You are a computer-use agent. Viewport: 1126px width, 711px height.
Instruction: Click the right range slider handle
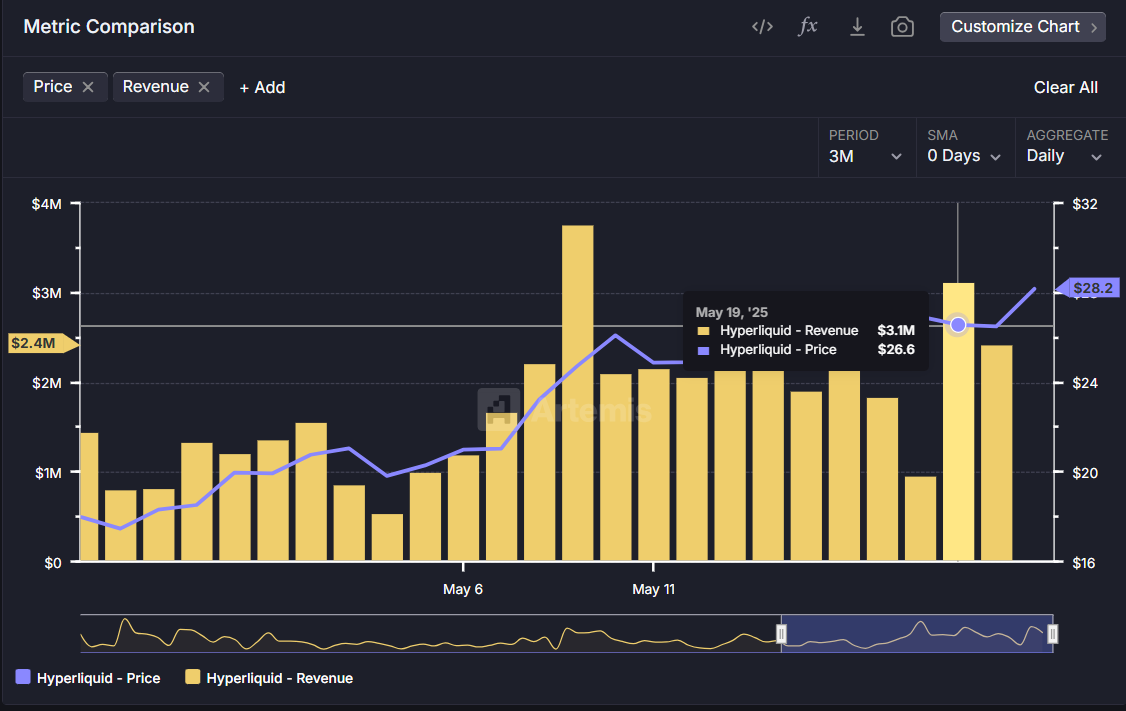1052,634
